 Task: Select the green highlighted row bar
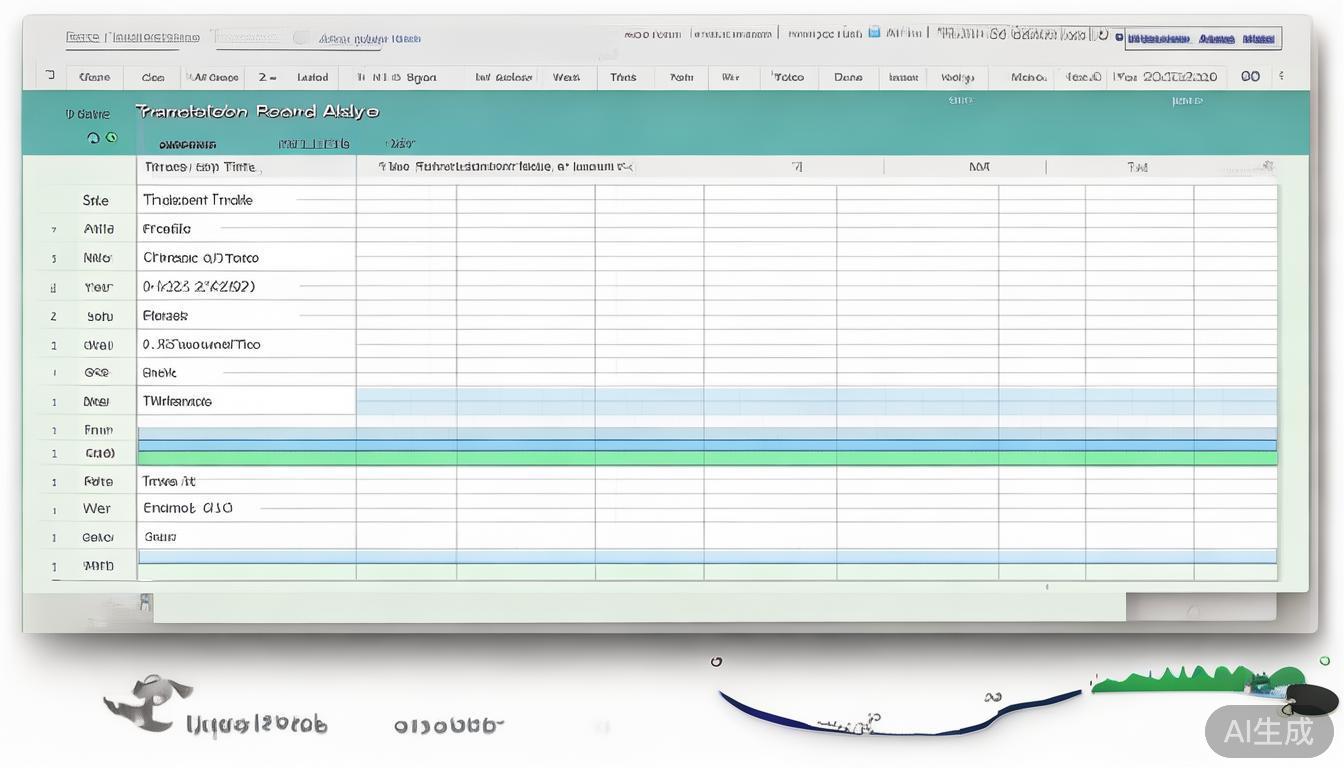point(707,458)
